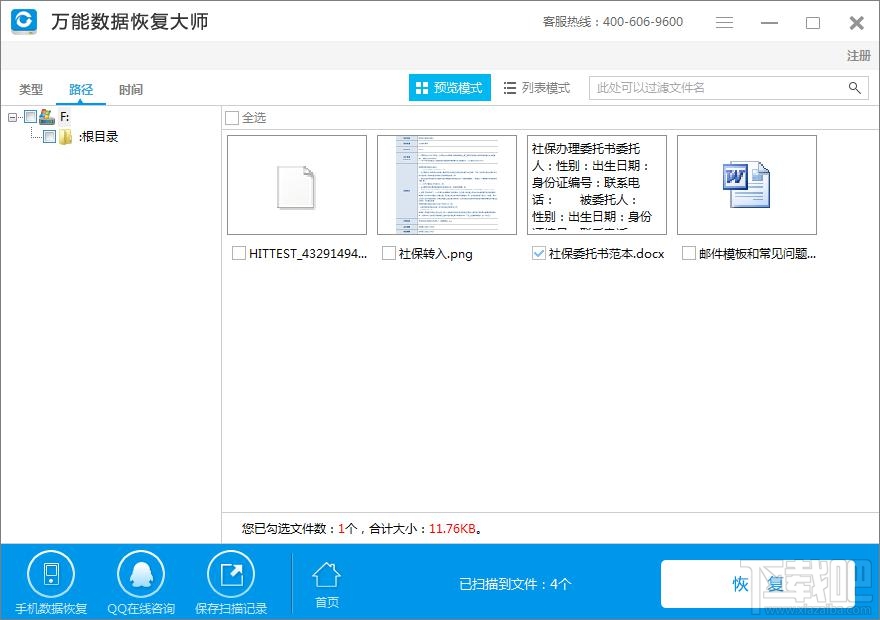Click the 注册 registration link

click(857, 56)
